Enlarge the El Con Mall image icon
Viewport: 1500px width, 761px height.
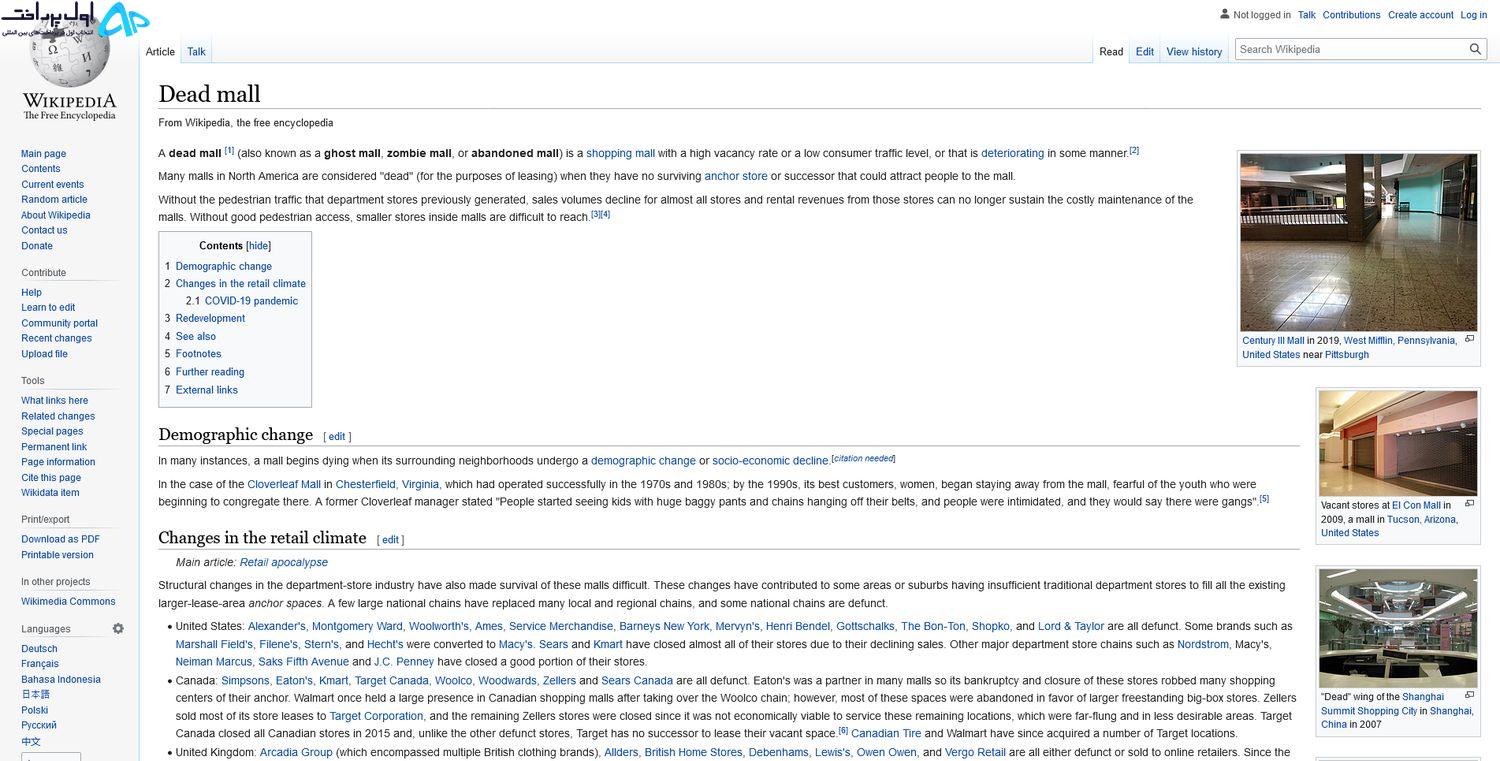click(x=1469, y=504)
